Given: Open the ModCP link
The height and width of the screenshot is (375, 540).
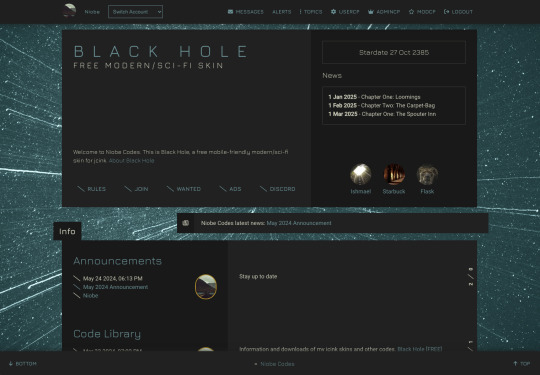Looking at the screenshot, I should click(426, 12).
